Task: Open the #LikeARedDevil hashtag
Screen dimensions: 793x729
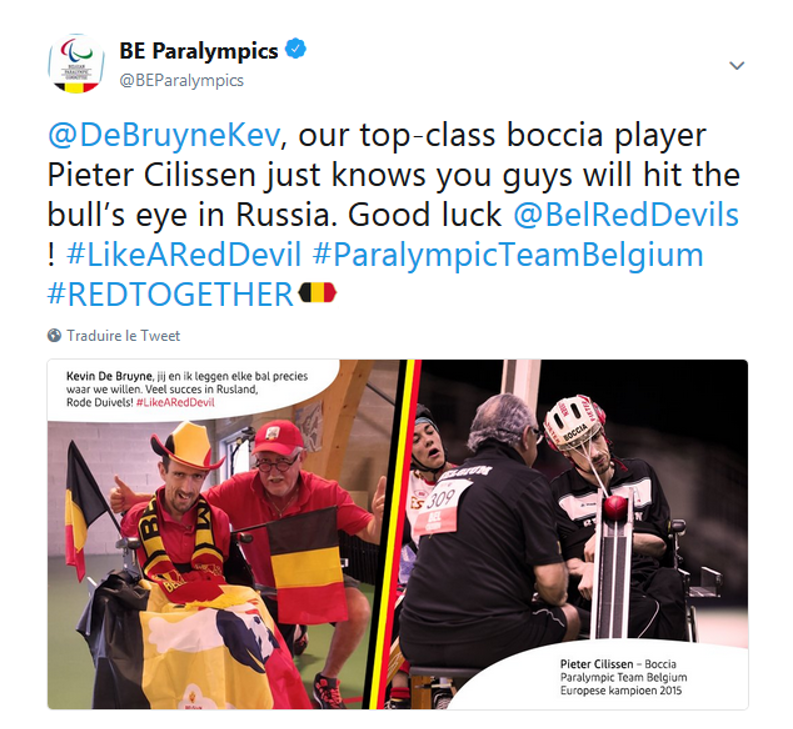Action: pos(184,254)
